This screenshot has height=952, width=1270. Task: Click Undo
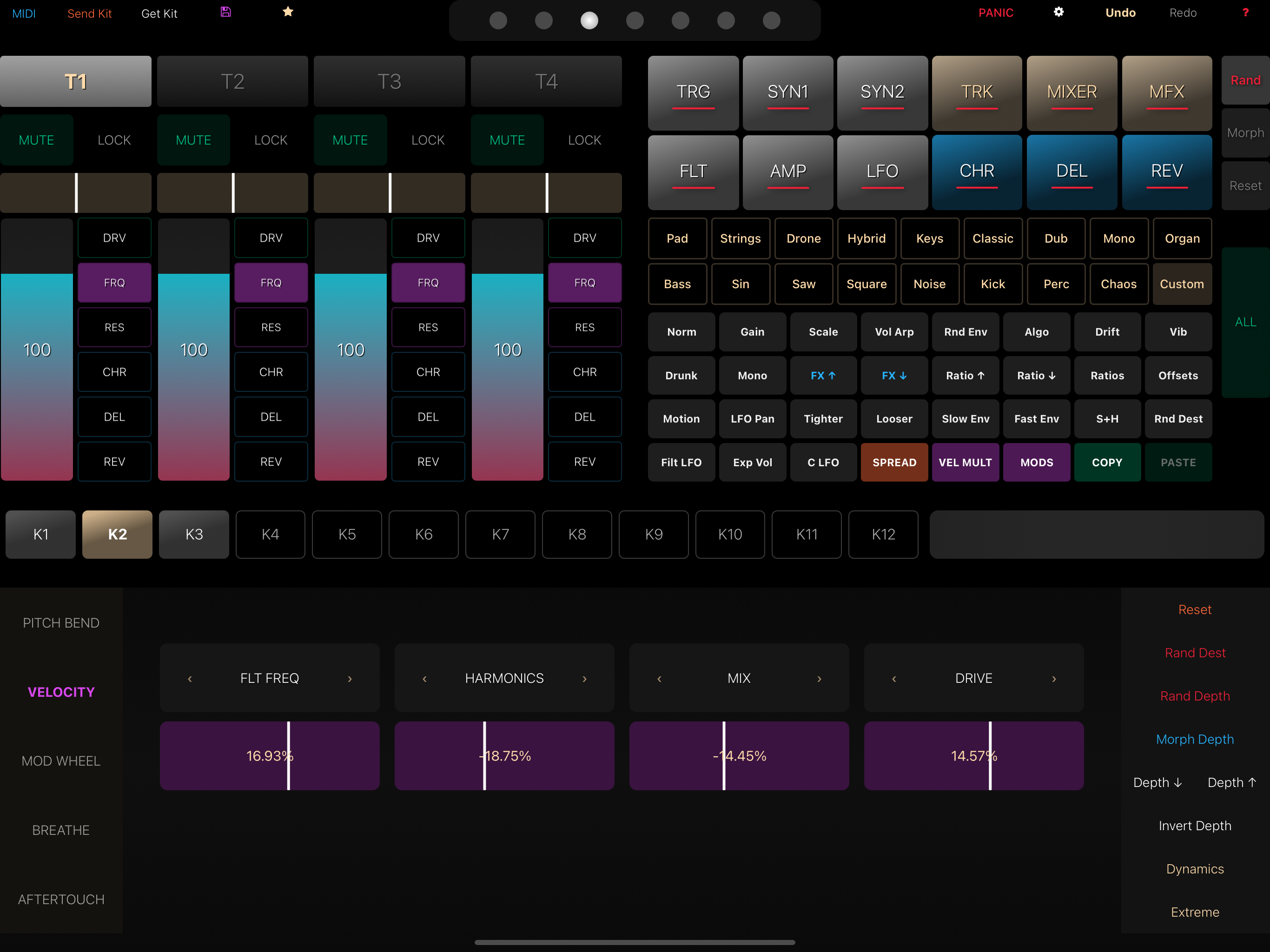pos(1120,13)
